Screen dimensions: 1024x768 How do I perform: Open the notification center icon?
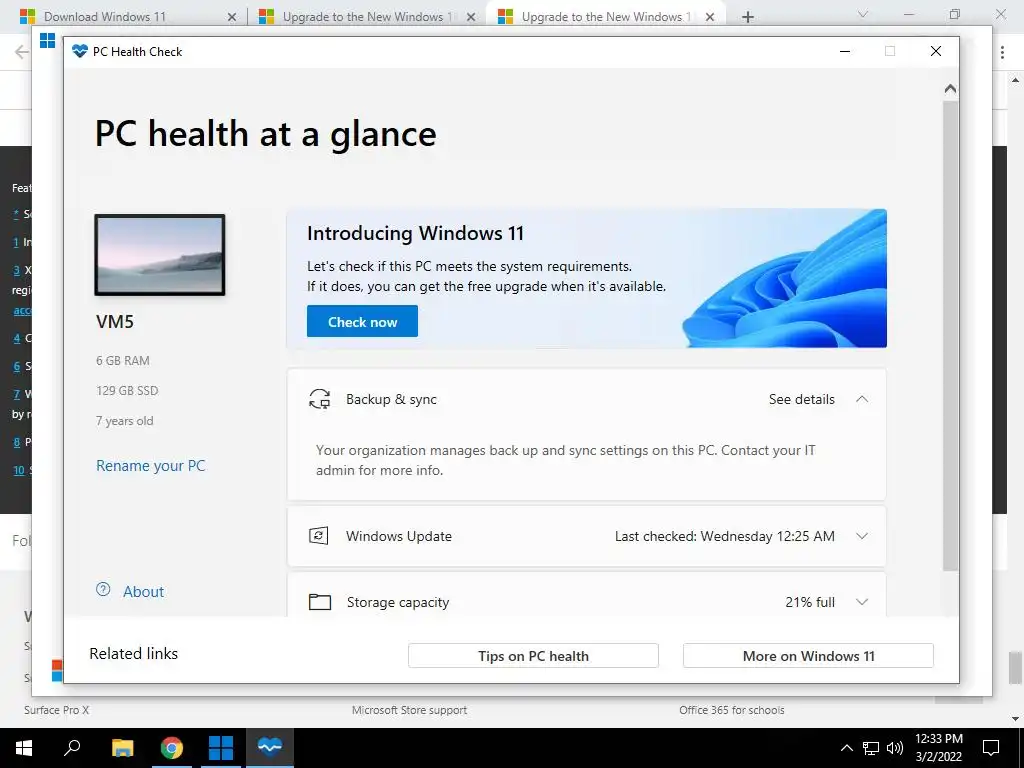[x=991, y=748]
